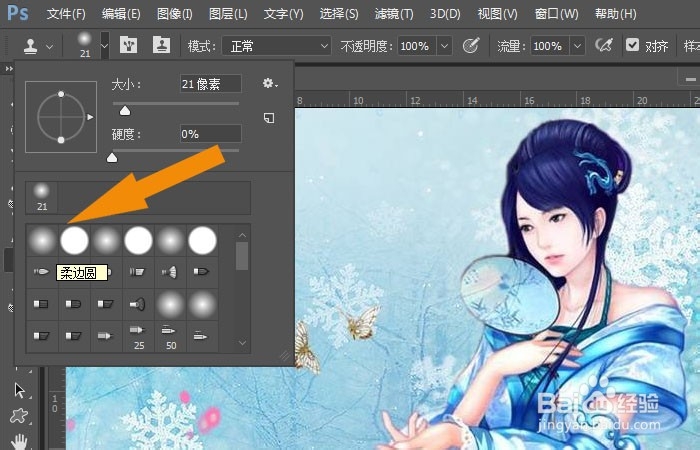Viewport: 700px width, 450px height.
Task: Select rightmost hard round brush in top row
Action: coord(202,240)
